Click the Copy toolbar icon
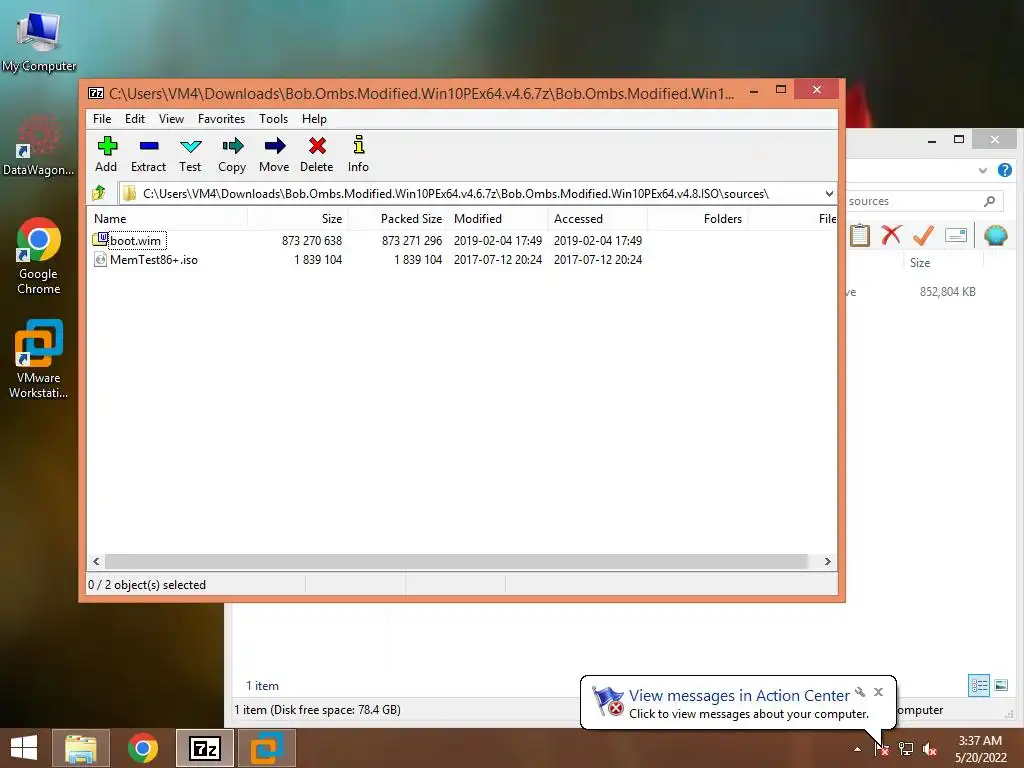The width and height of the screenshot is (1024, 768). point(232,154)
